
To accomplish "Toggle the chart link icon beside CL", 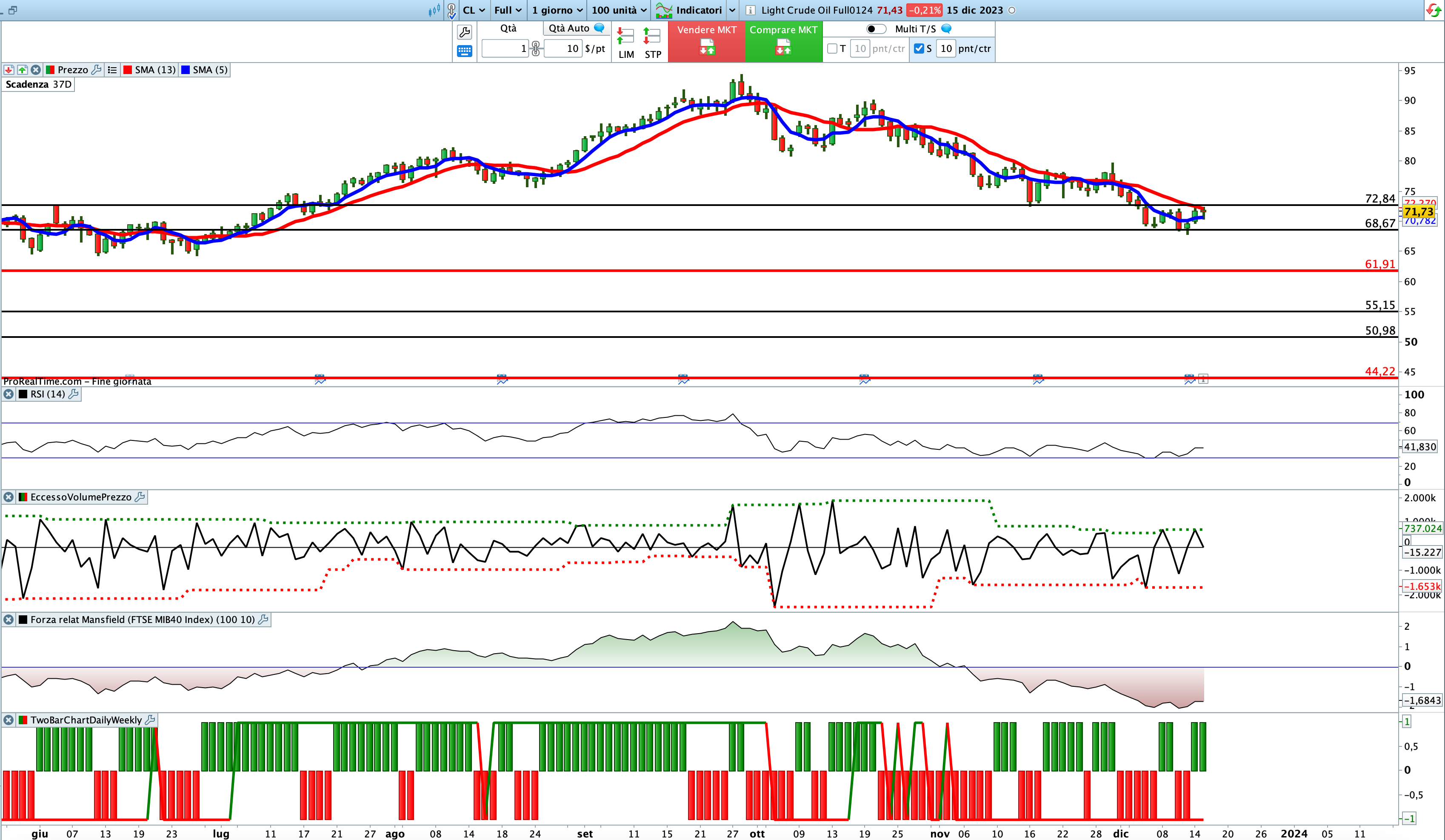I will coord(452,10).
